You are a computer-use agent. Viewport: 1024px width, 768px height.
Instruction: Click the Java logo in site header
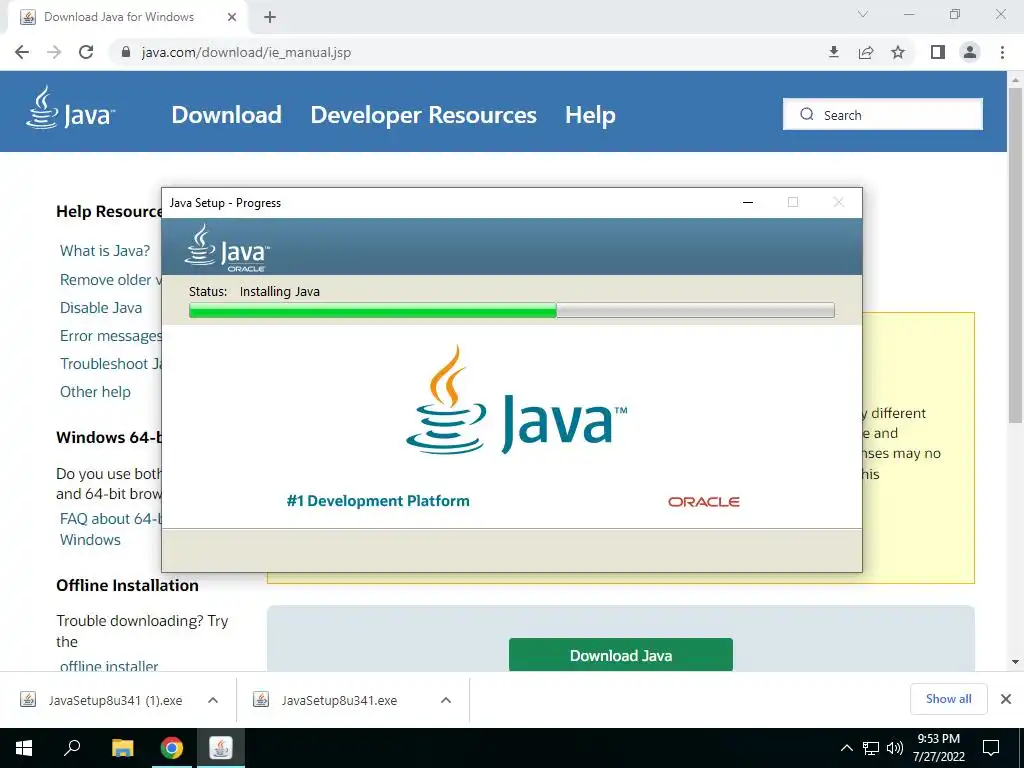tap(71, 108)
